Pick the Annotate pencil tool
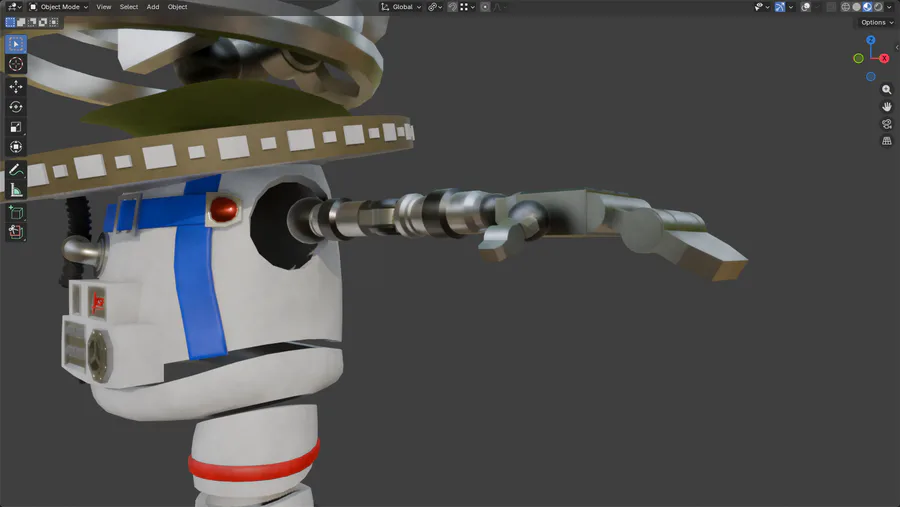This screenshot has height=507, width=900. [x=15, y=169]
